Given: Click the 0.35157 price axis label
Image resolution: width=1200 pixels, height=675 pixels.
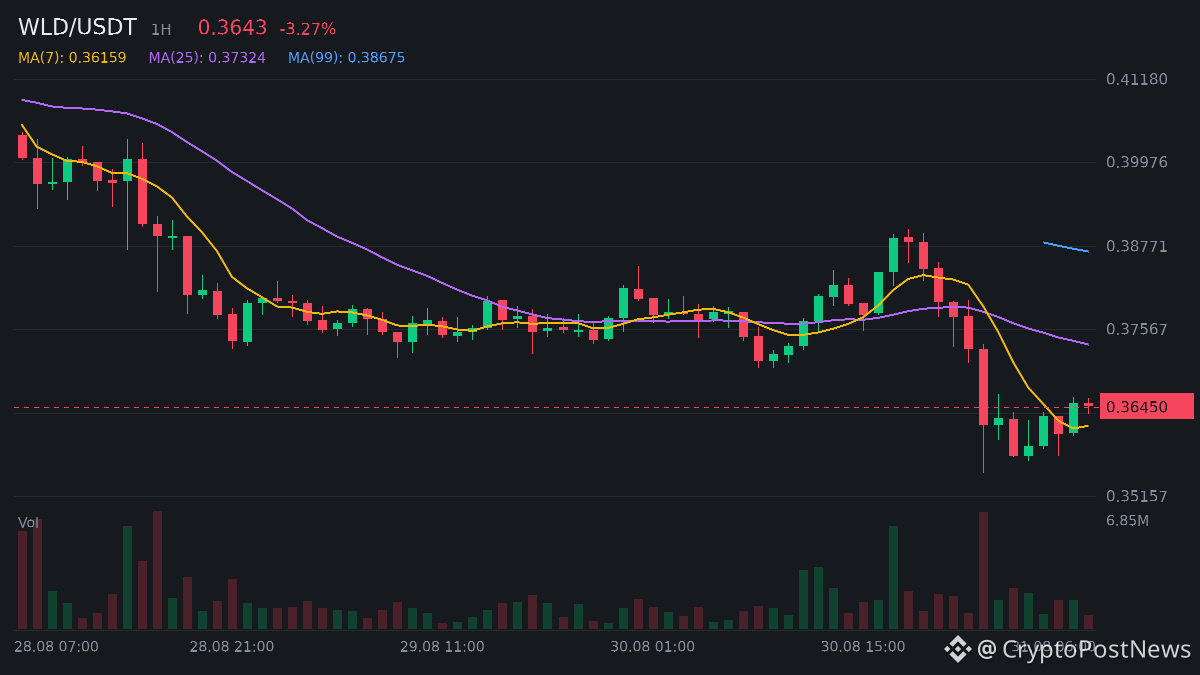Looking at the screenshot, I should [1137, 496].
